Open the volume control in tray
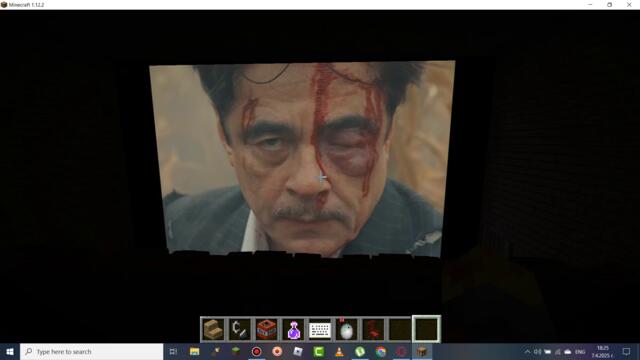The width and height of the screenshot is (640, 360). coord(538,351)
